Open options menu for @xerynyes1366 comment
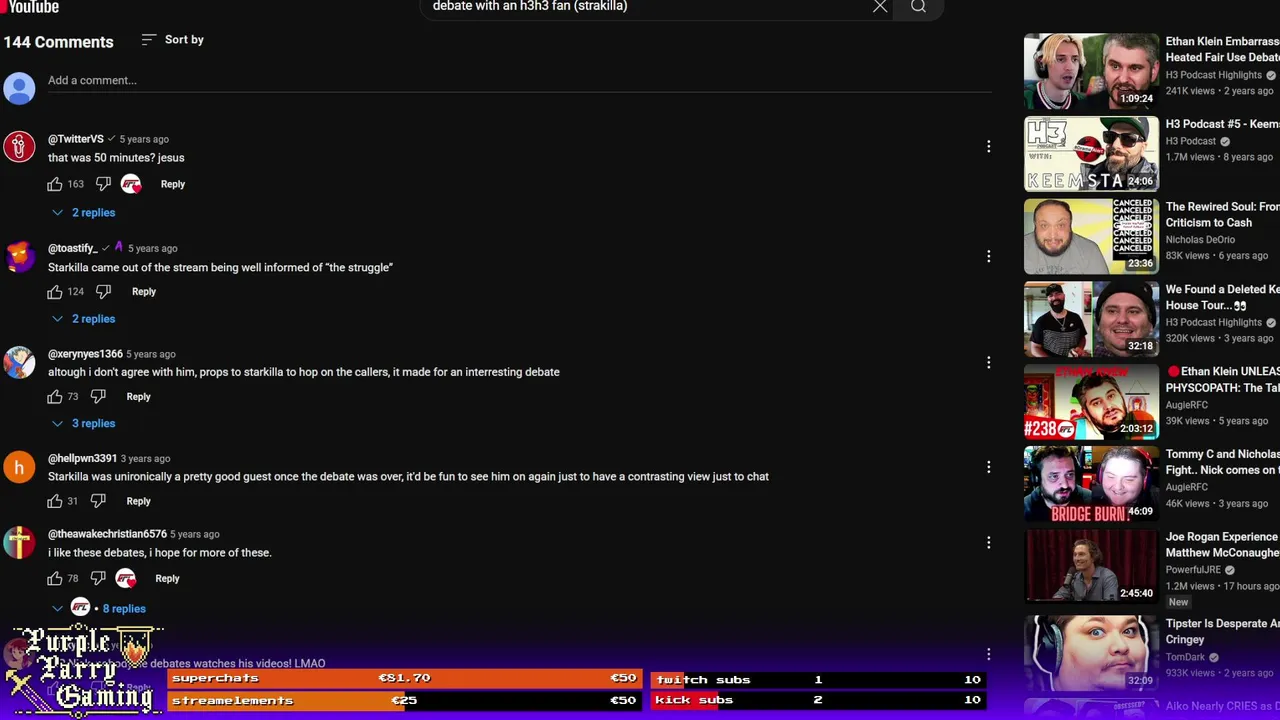The image size is (1280, 720). click(988, 362)
